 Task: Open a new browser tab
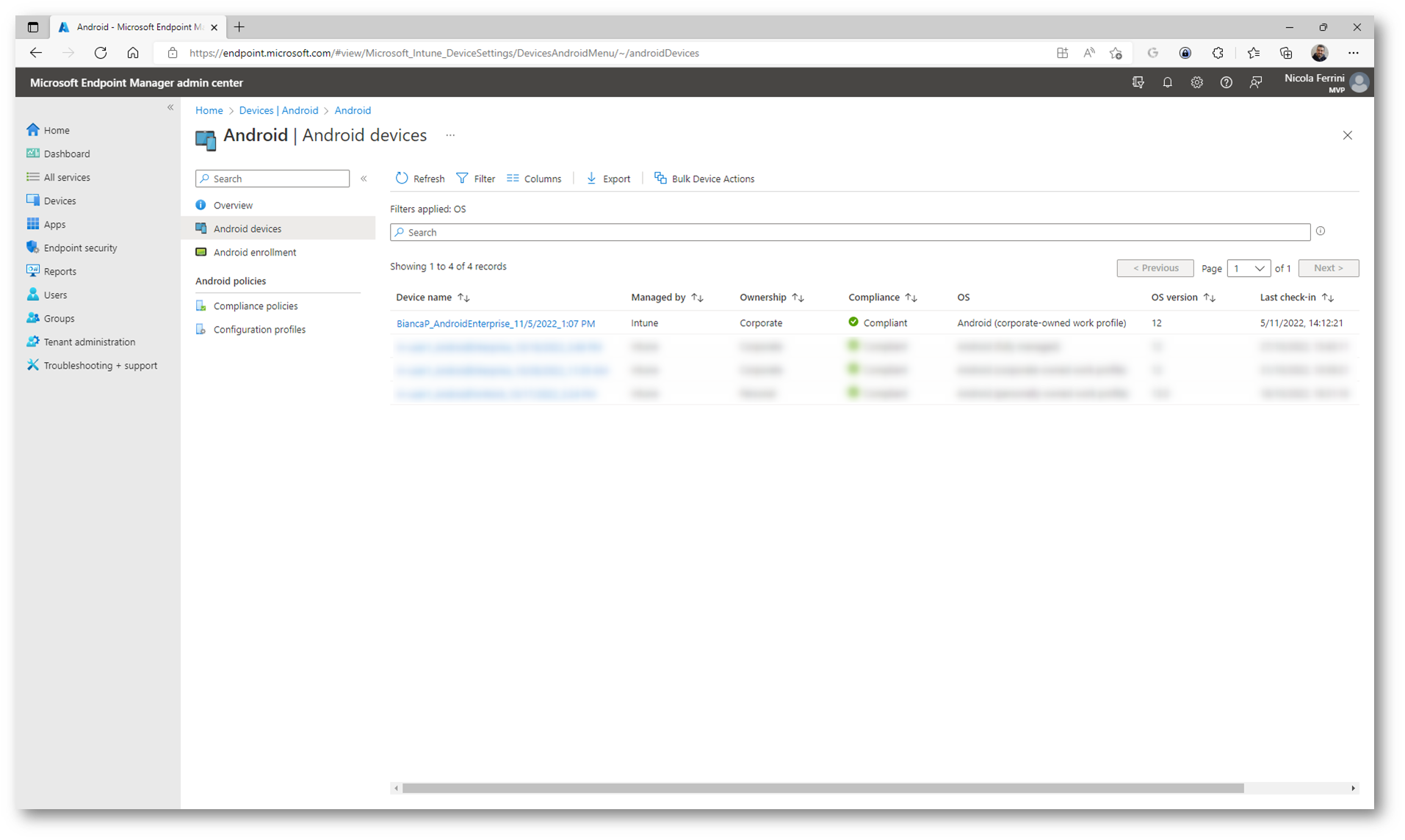click(239, 27)
